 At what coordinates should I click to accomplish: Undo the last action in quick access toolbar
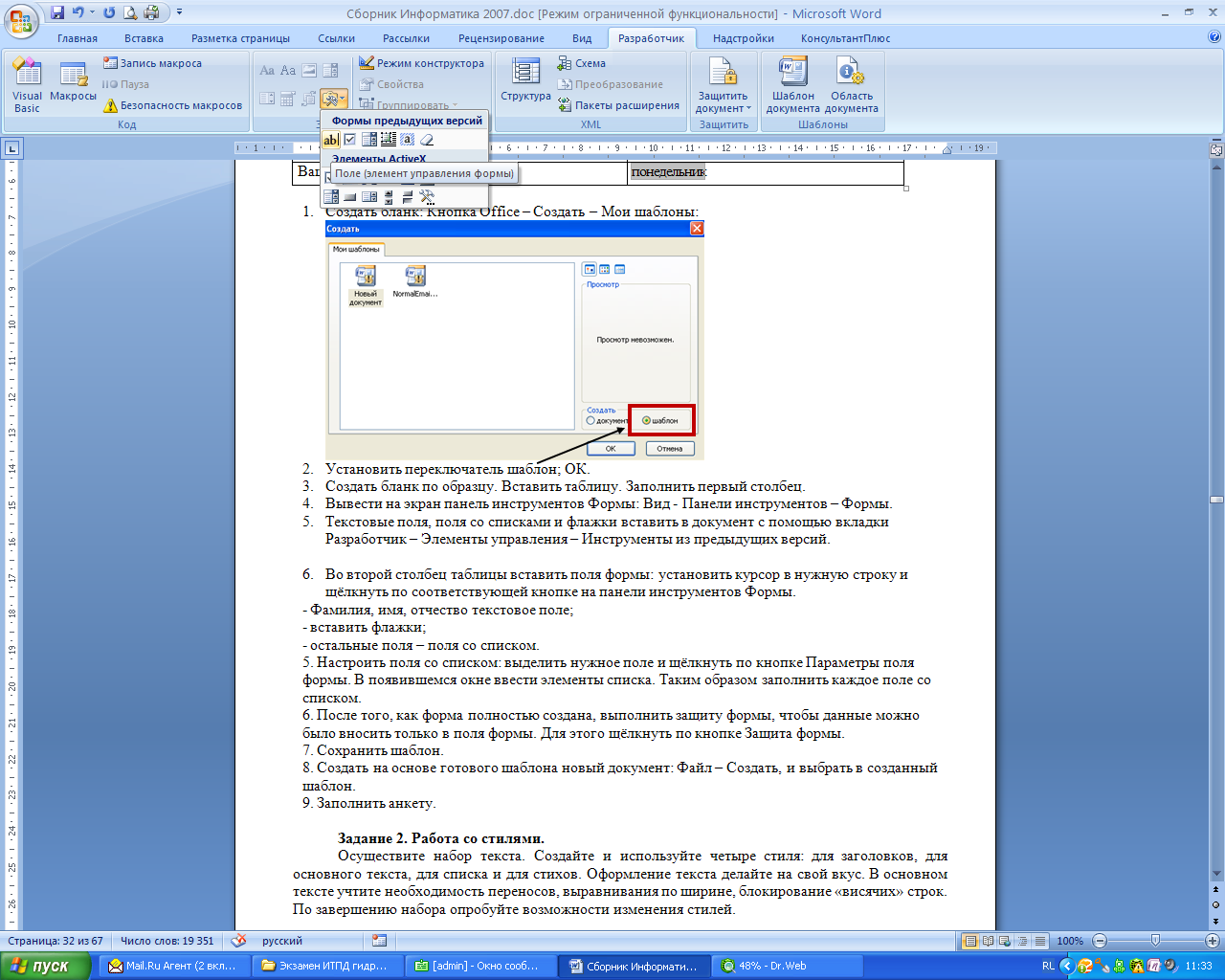point(78,12)
